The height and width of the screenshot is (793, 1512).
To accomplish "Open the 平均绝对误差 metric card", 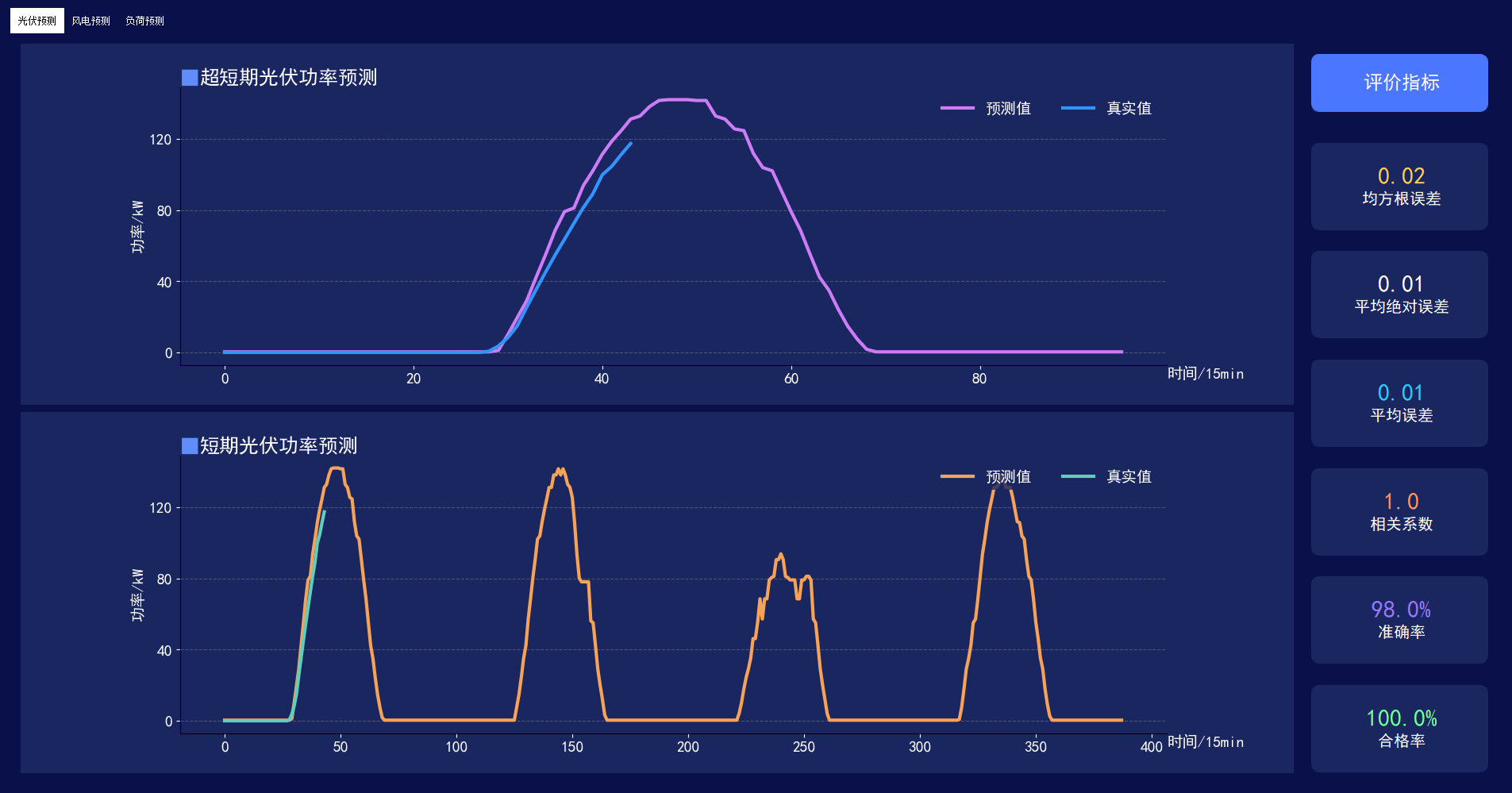I will coord(1399,294).
